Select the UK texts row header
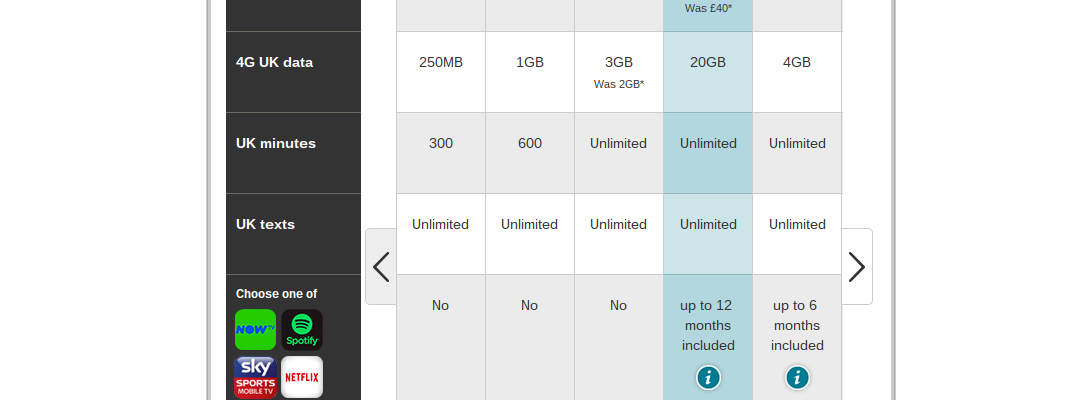 pos(294,234)
